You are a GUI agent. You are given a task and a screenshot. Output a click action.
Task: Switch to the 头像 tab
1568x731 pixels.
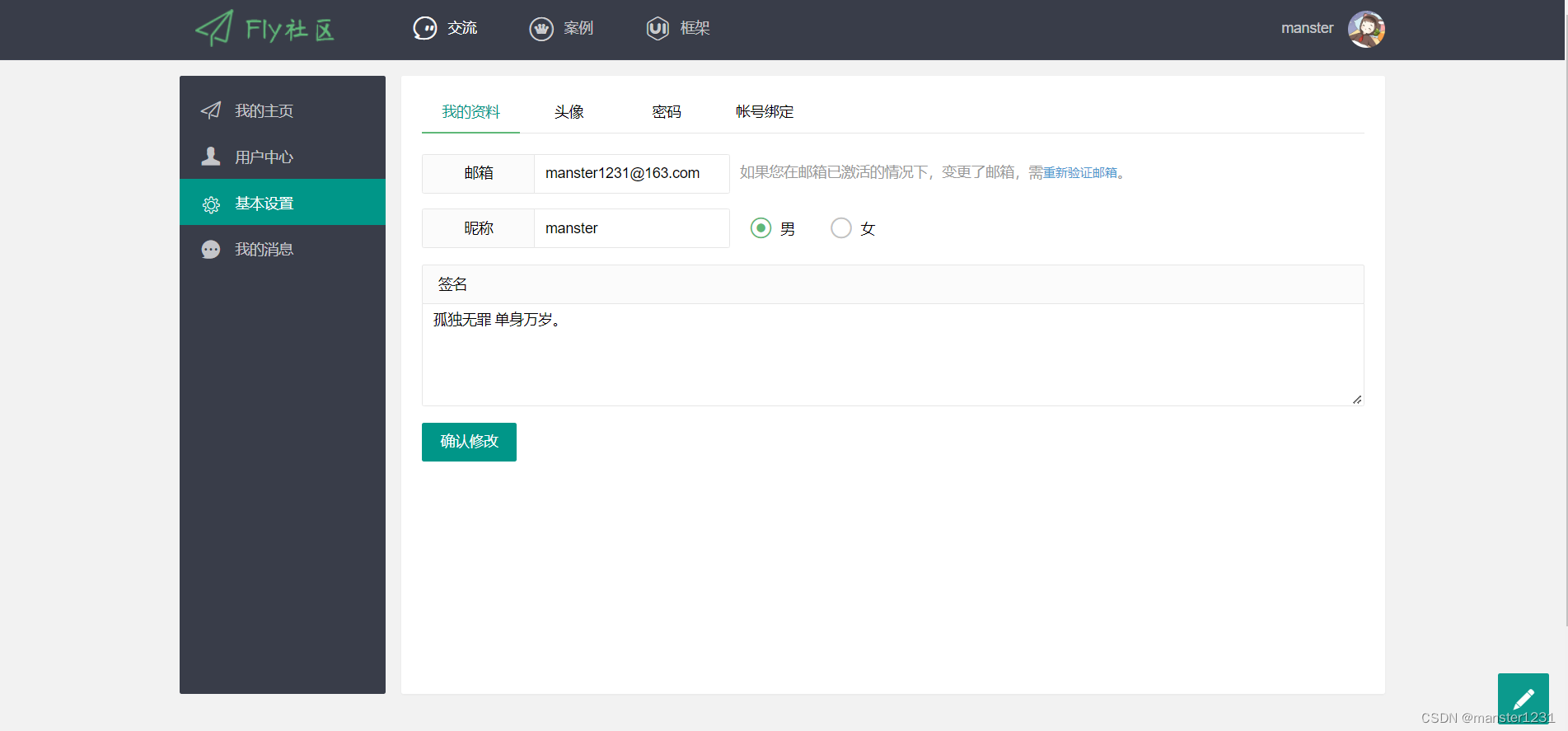coord(569,112)
